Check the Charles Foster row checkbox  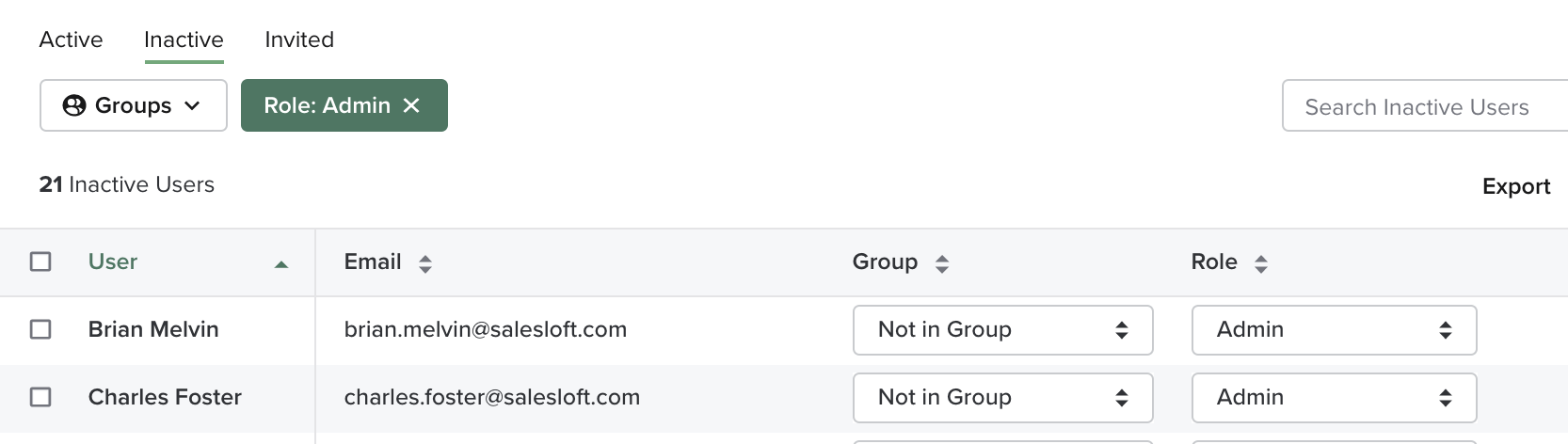pos(40,397)
